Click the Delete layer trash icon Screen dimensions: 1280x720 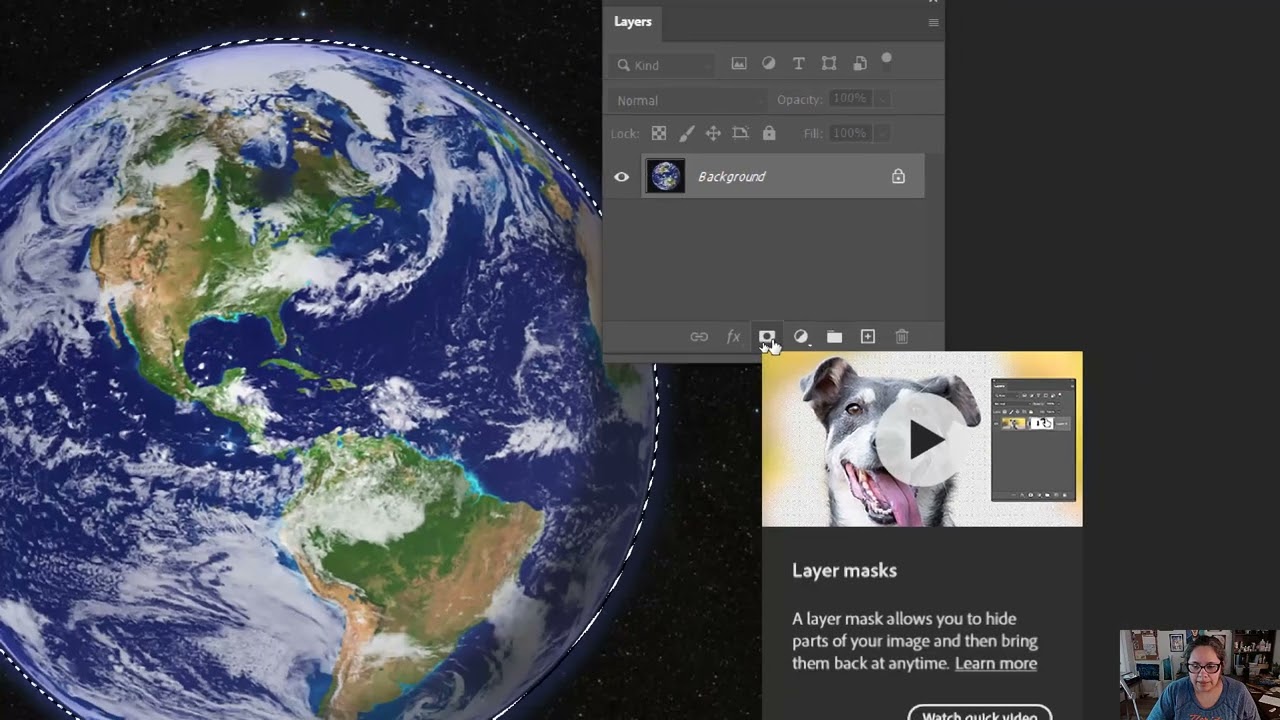click(x=902, y=337)
